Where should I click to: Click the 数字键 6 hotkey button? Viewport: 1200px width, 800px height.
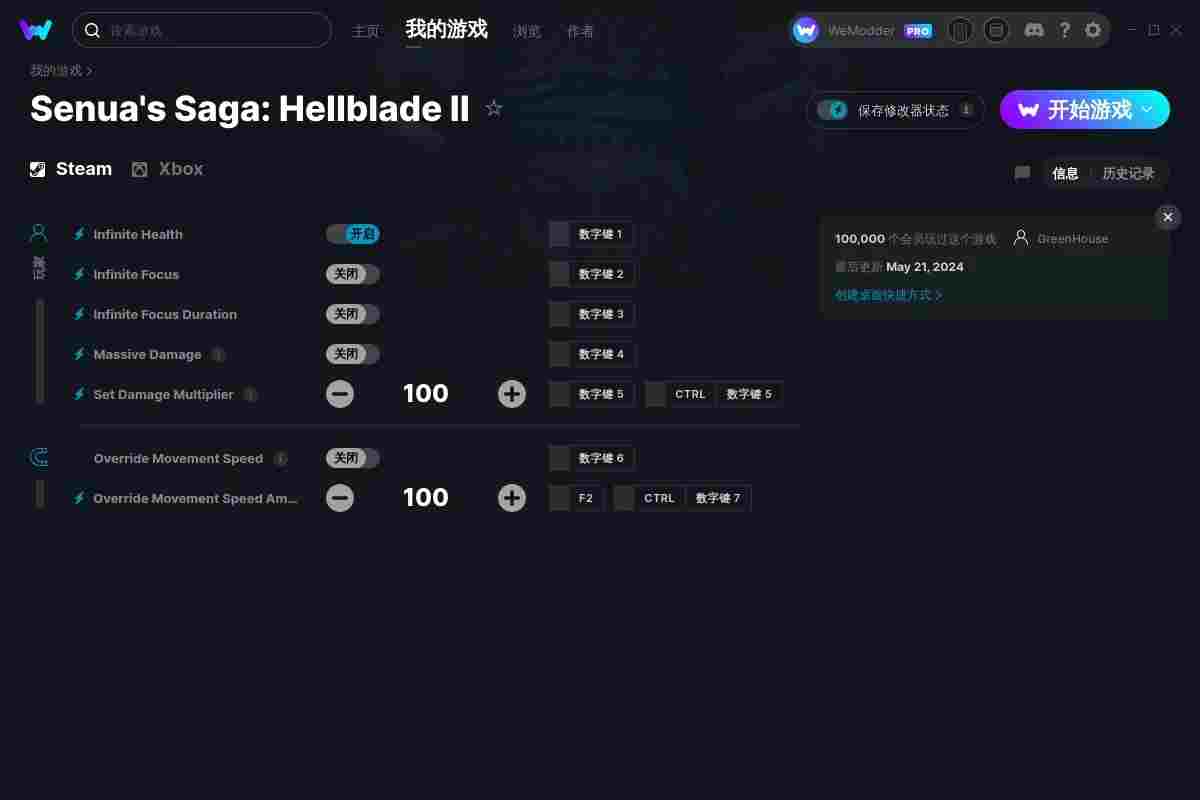pyautogui.click(x=591, y=458)
